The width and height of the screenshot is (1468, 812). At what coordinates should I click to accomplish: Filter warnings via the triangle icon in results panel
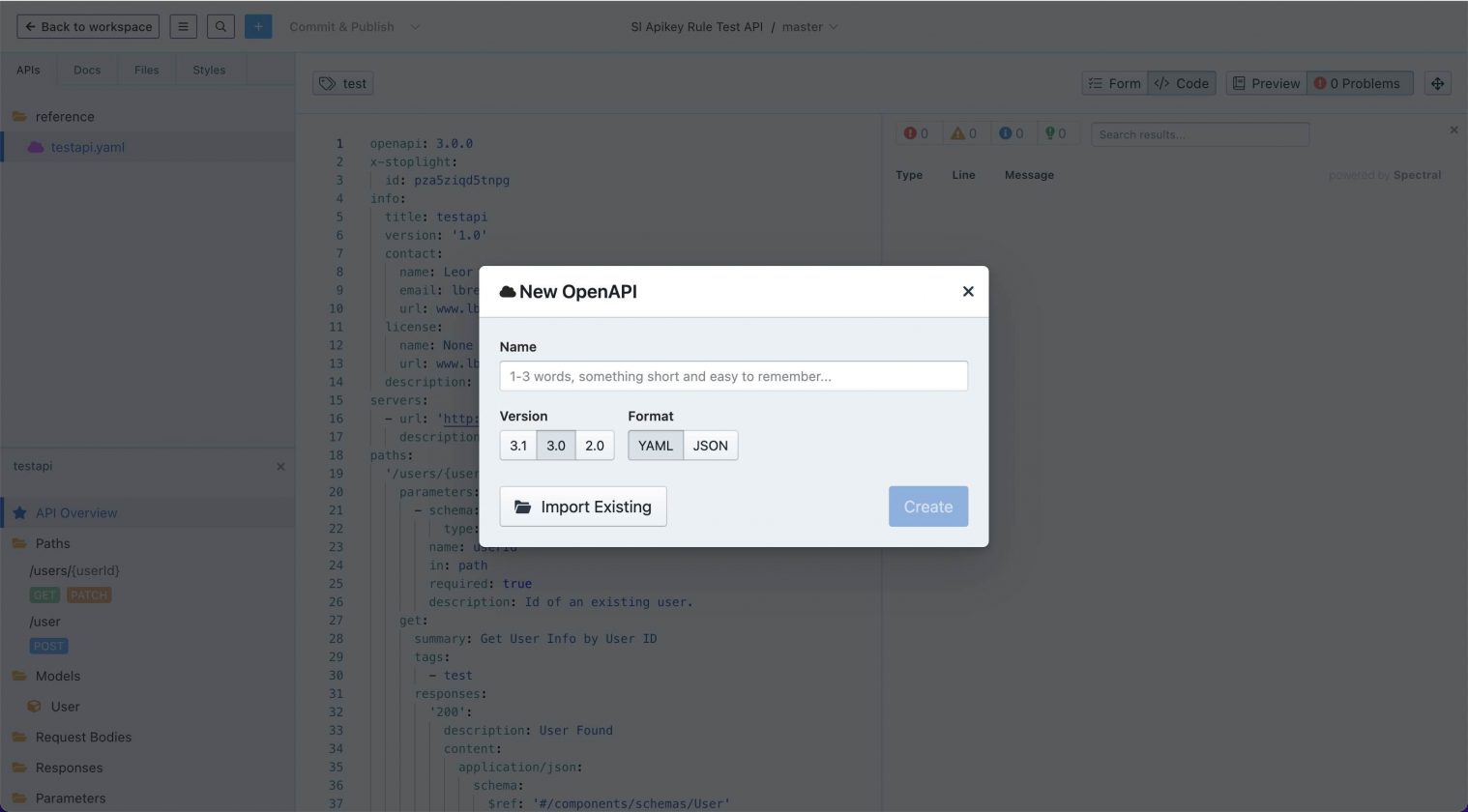click(x=964, y=133)
